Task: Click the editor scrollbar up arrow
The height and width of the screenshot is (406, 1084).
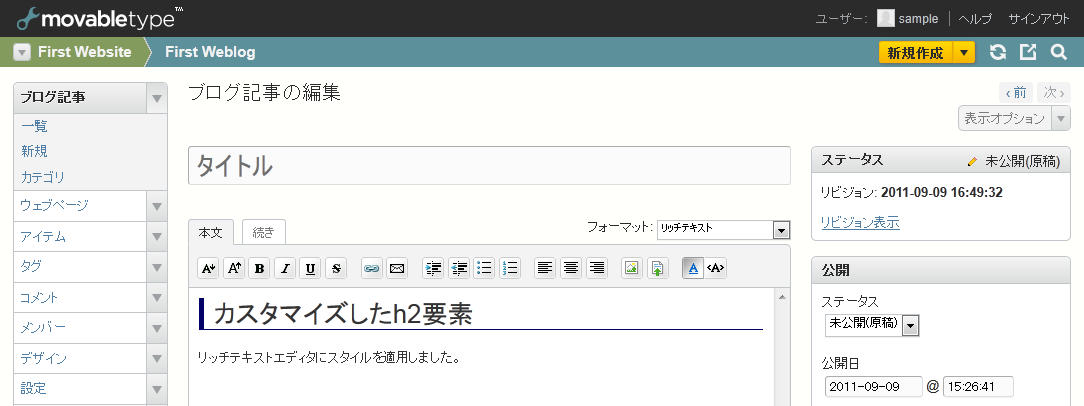Action: coord(782,297)
